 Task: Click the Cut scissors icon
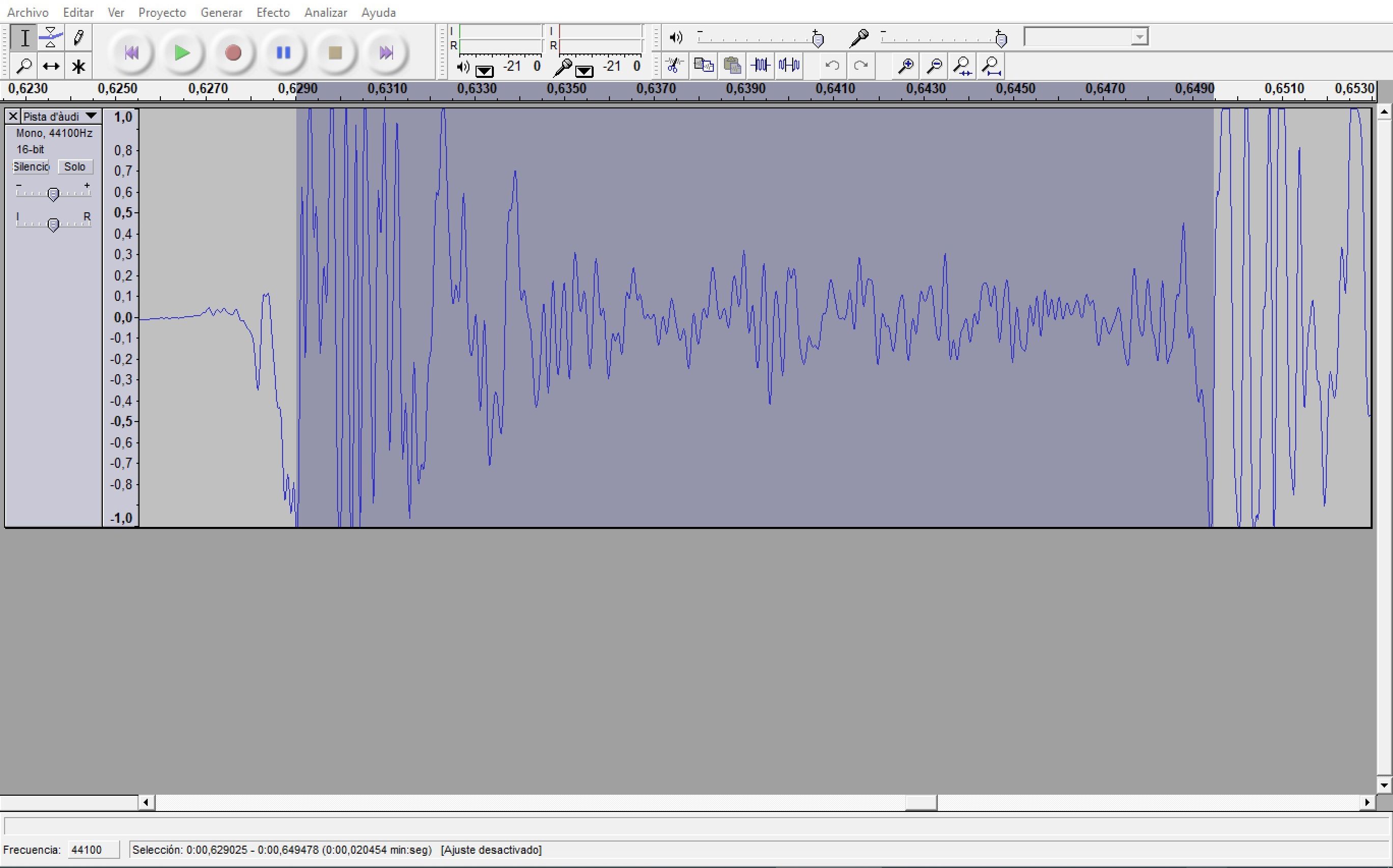675,66
